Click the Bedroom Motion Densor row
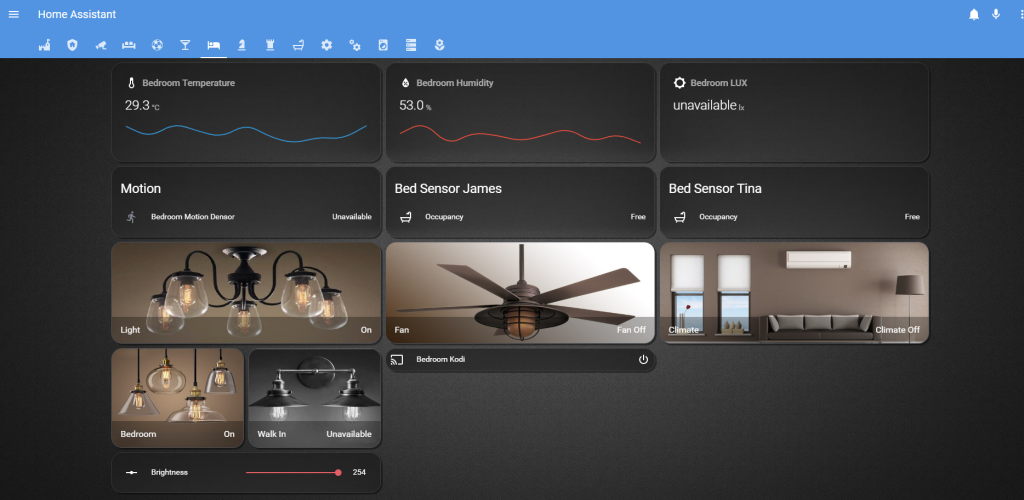The image size is (1024, 500). coord(246,217)
